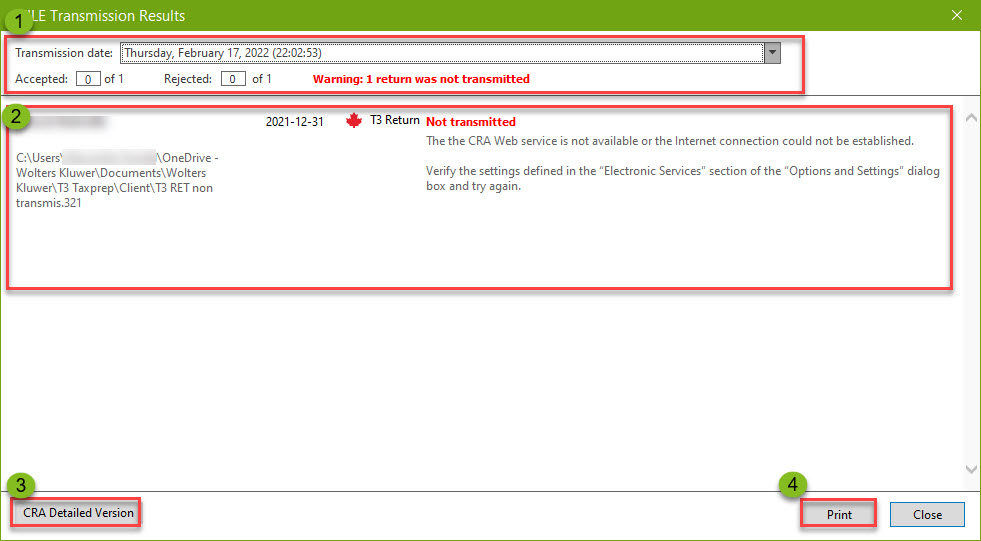Click the red maple leaf icon
The height and width of the screenshot is (541, 981).
point(353,121)
